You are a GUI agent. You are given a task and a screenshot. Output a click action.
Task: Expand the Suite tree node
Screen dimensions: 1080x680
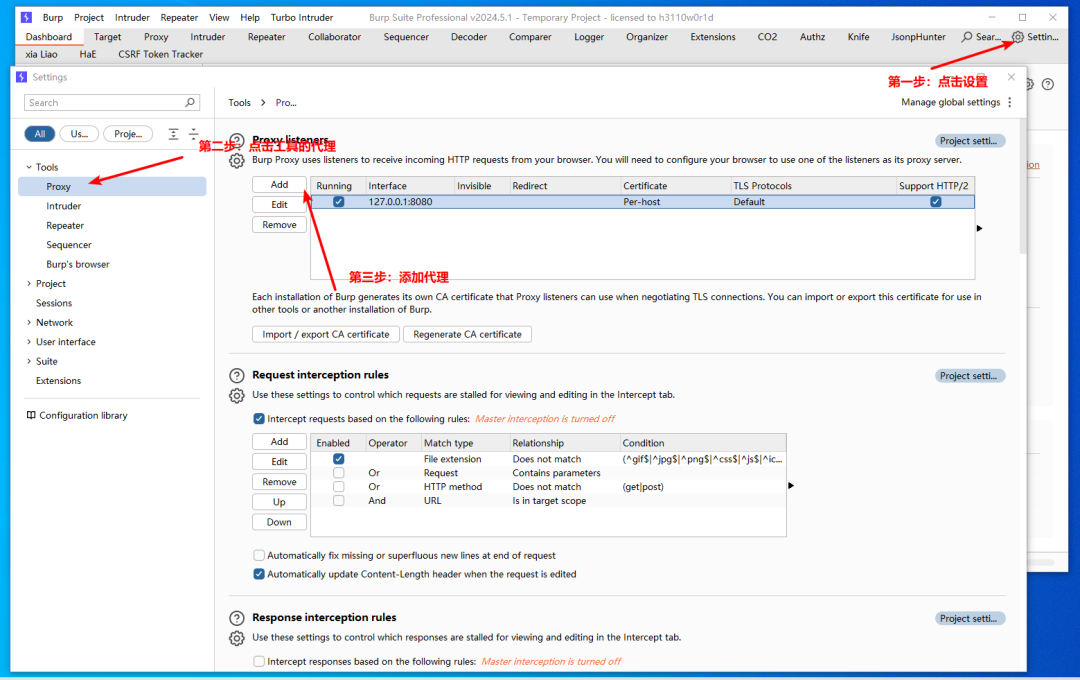pos(29,360)
